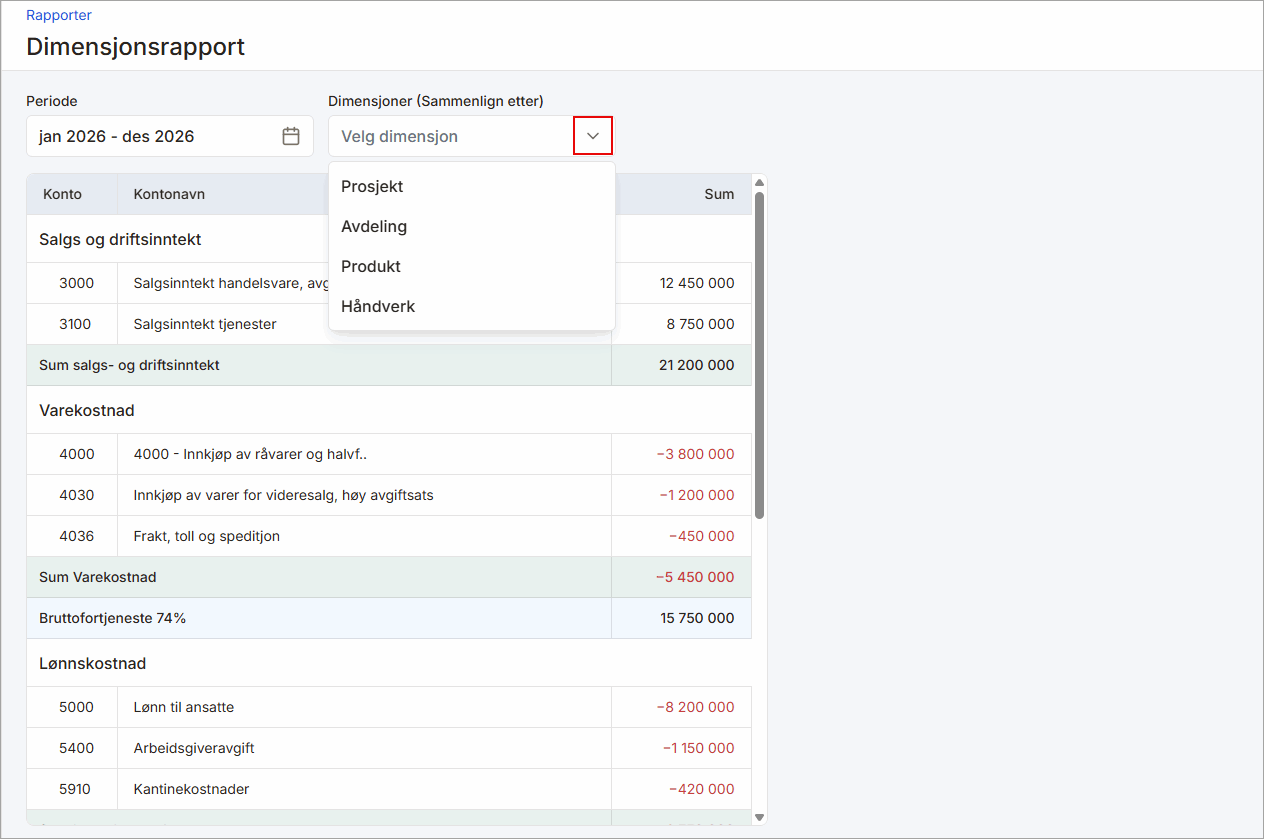Screen dimensions: 1264x839
Task: Click the Kontonavn column header
Action: click(x=169, y=194)
